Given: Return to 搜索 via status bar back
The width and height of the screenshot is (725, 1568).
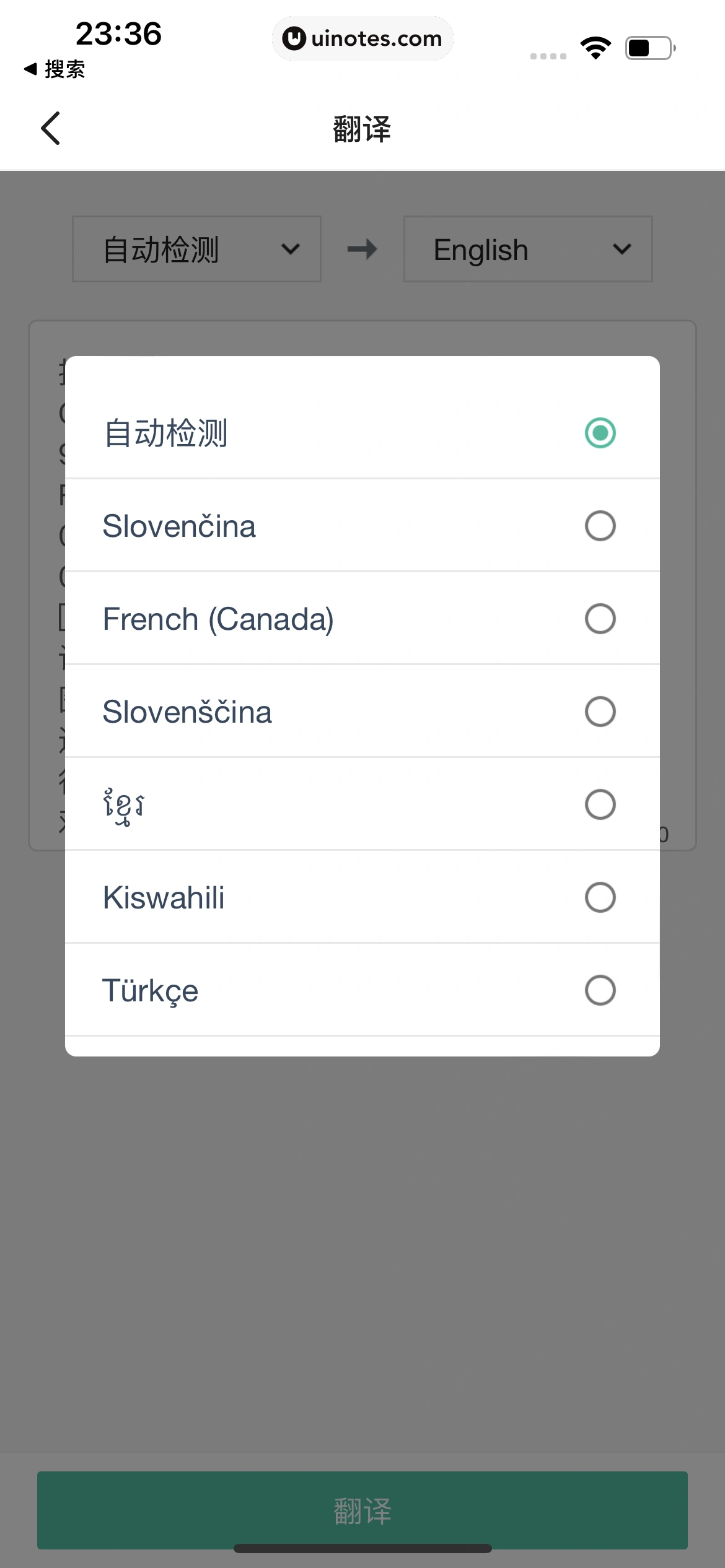Looking at the screenshot, I should (55, 69).
